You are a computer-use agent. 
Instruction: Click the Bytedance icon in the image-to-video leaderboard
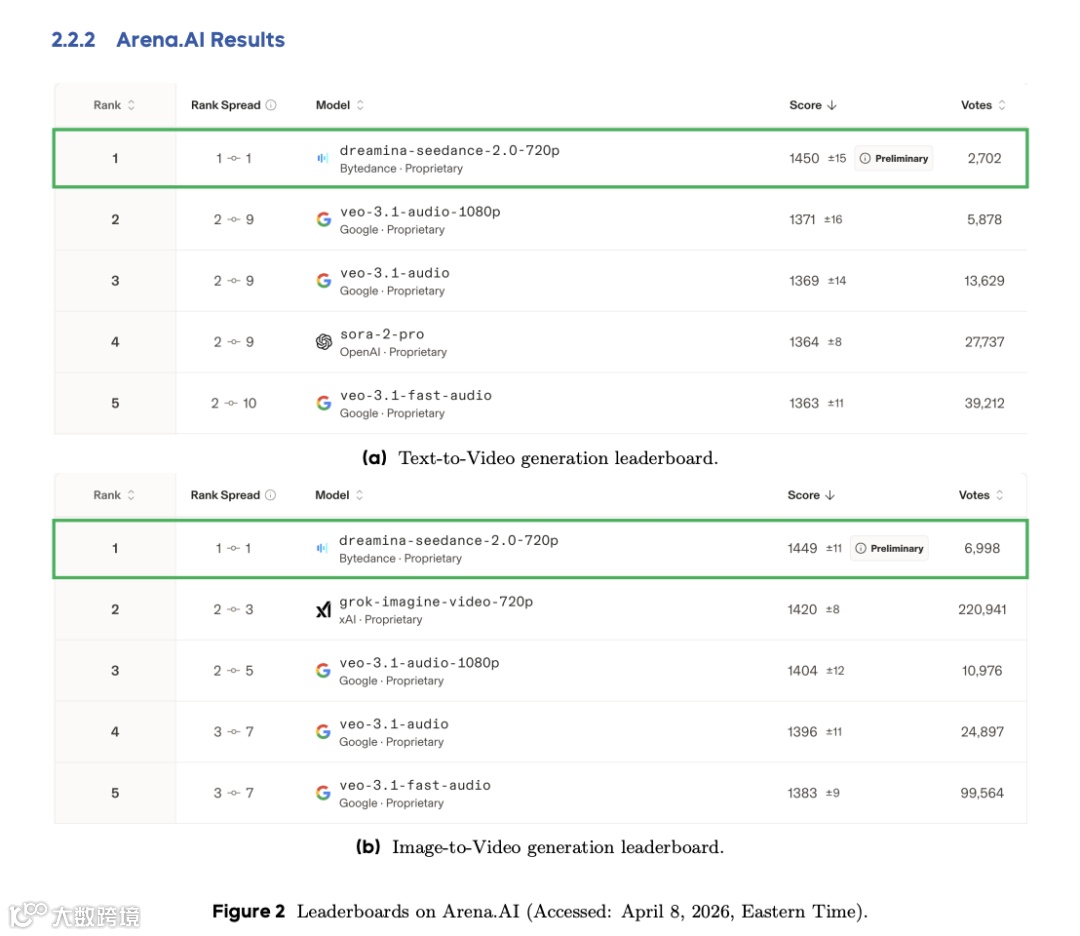(323, 548)
